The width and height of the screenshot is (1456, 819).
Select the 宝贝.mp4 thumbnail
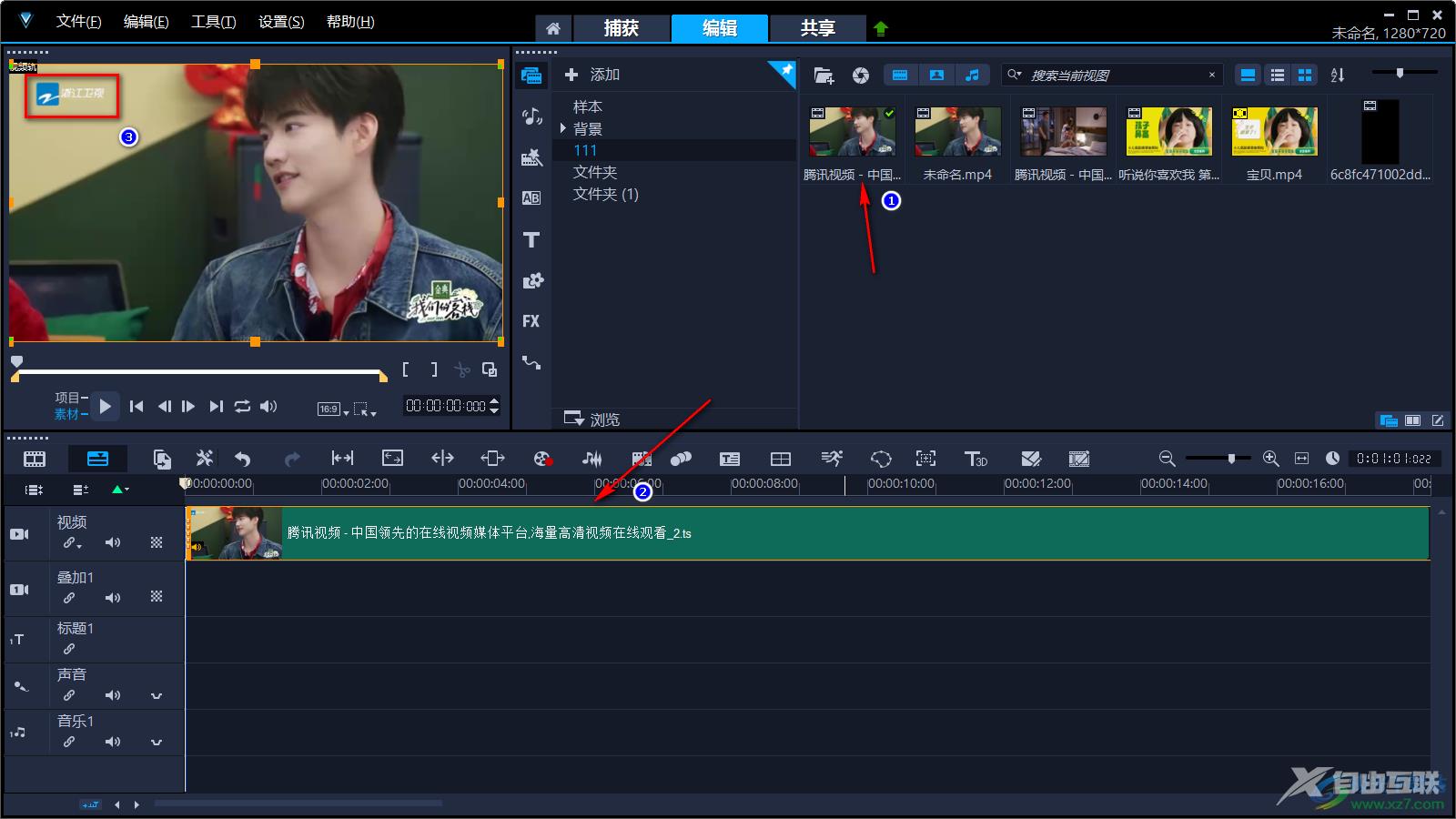(1274, 133)
